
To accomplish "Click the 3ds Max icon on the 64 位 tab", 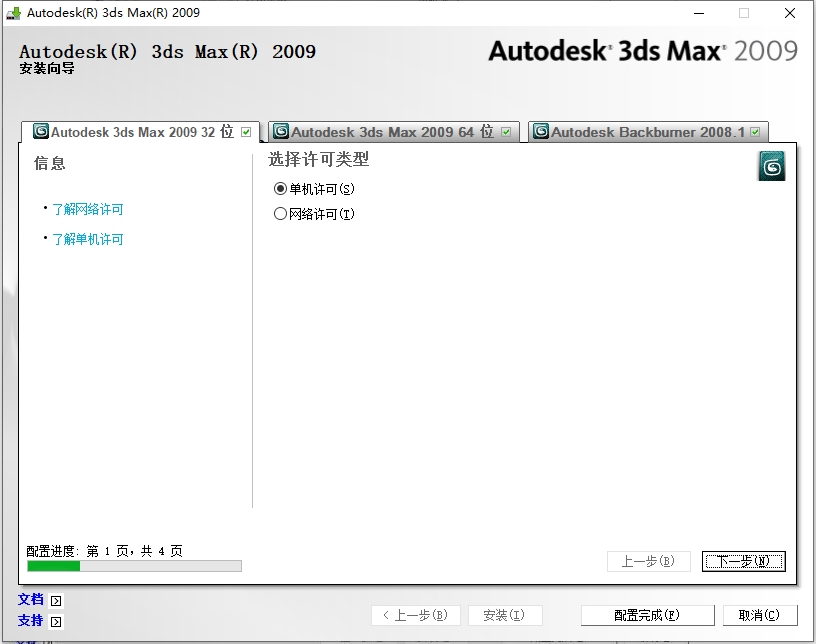I will pos(281,131).
